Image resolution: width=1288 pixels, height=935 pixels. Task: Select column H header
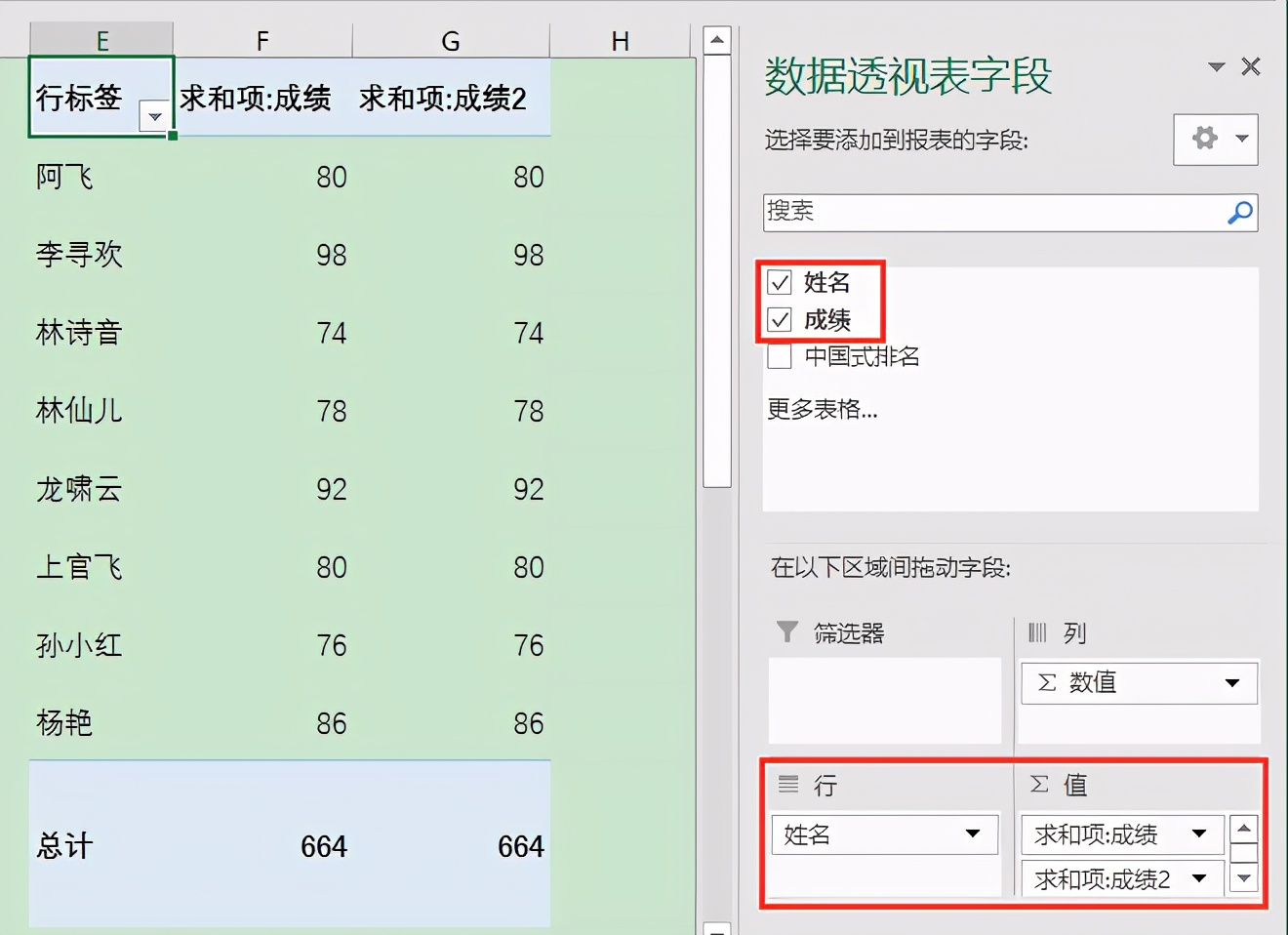click(x=621, y=40)
